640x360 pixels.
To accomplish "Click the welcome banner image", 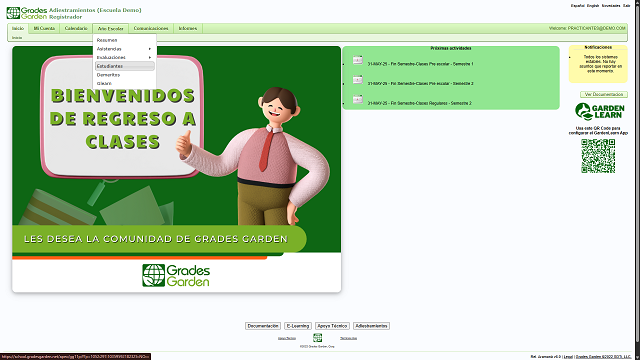I will coord(176,169).
